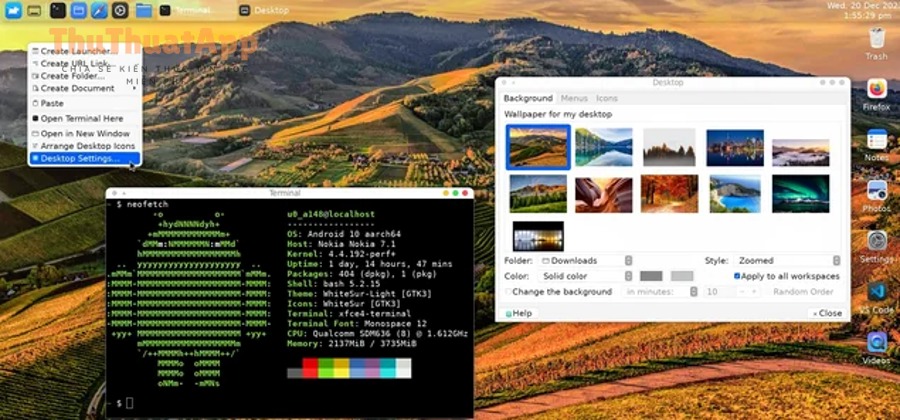Open the Settings desktop icon
Image resolution: width=900 pixels, height=420 pixels.
[x=876, y=246]
